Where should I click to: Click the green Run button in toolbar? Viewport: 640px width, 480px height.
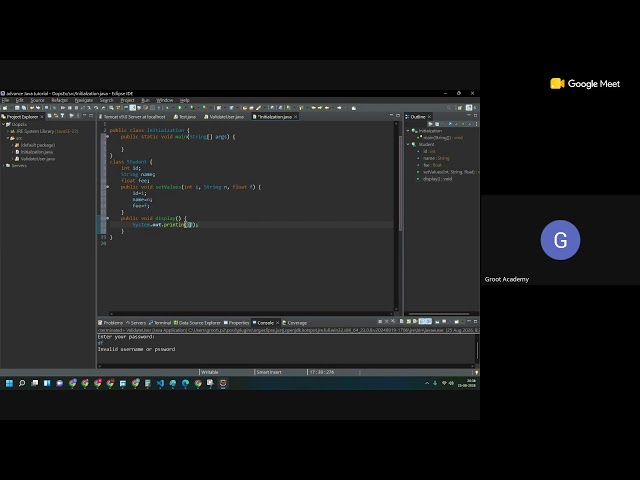(x=180, y=108)
